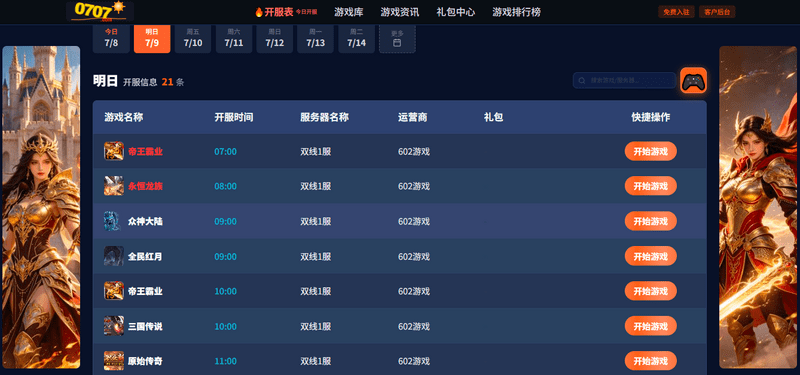This screenshot has width=800, height=375.
Task: Click the 游戏名称 column header
Action: [x=124, y=117]
